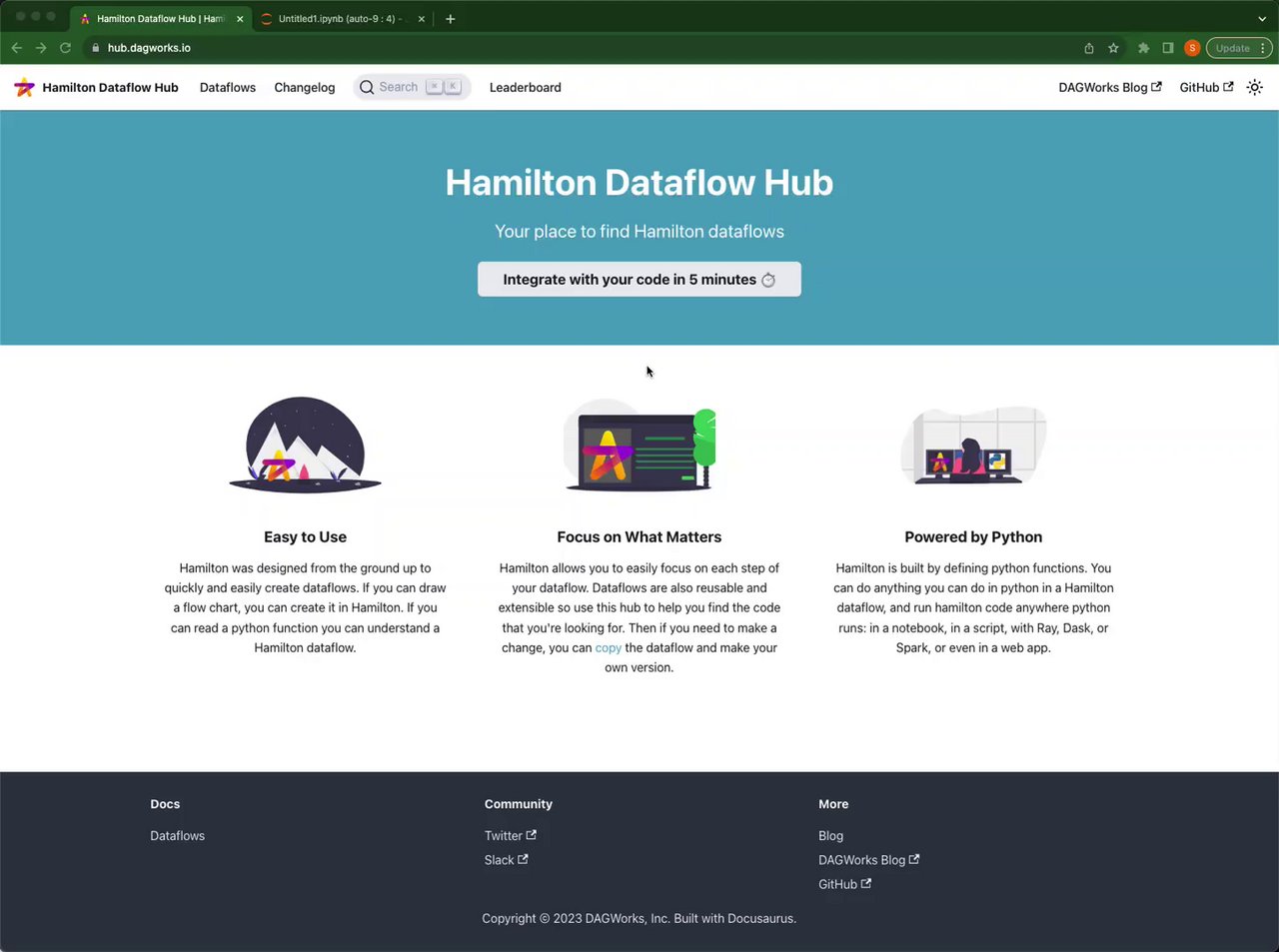The width and height of the screenshot is (1279, 952).
Task: Open a new browser tab with plus
Action: (x=451, y=19)
